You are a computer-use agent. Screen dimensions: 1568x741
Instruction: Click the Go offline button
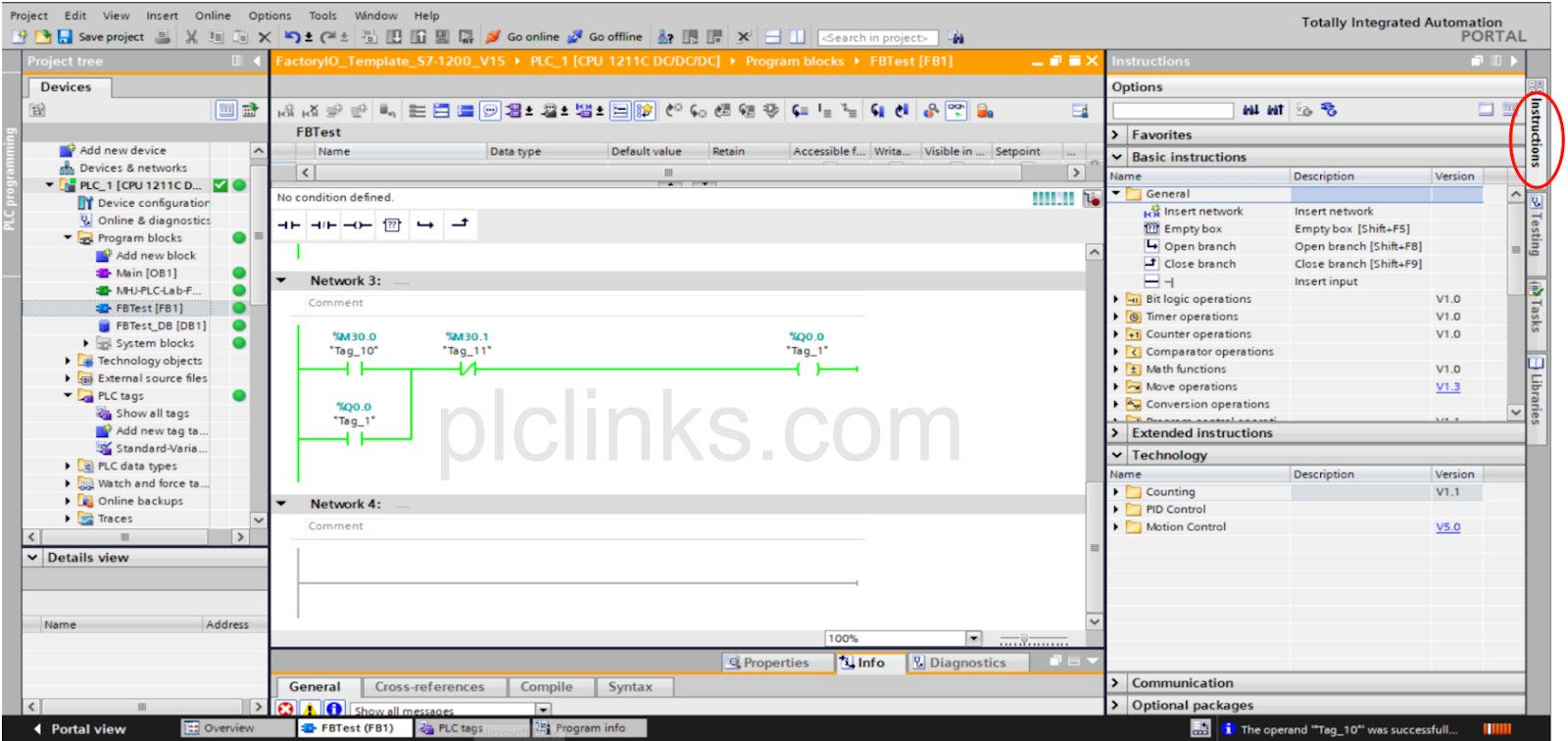click(605, 37)
